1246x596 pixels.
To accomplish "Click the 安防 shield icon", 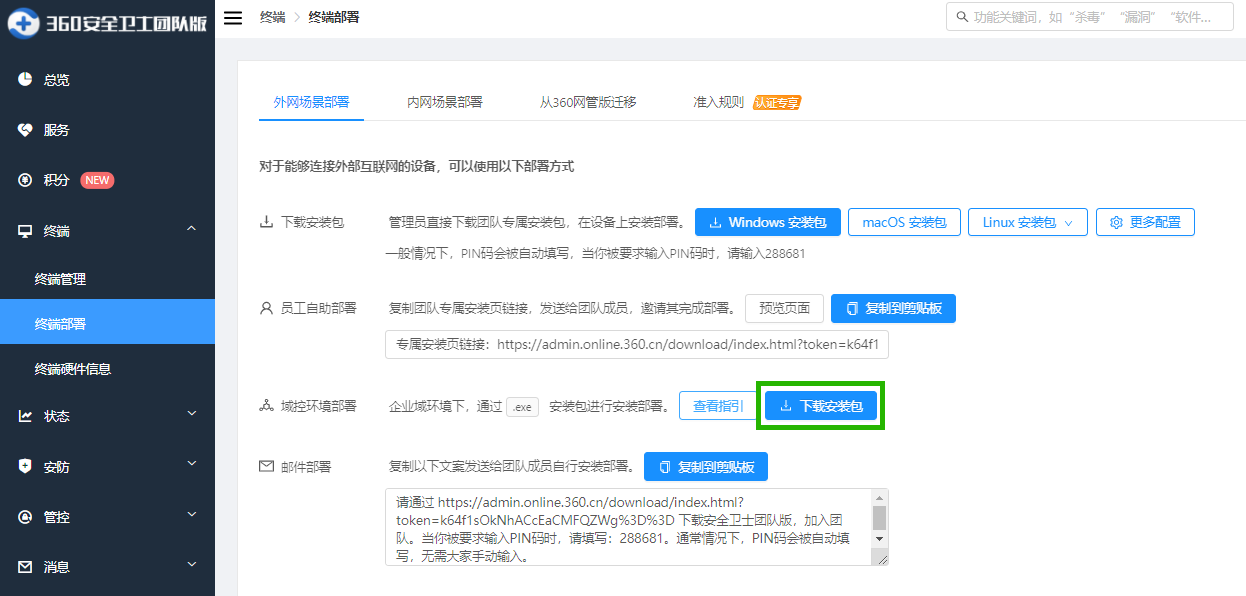I will pyautogui.click(x=26, y=466).
